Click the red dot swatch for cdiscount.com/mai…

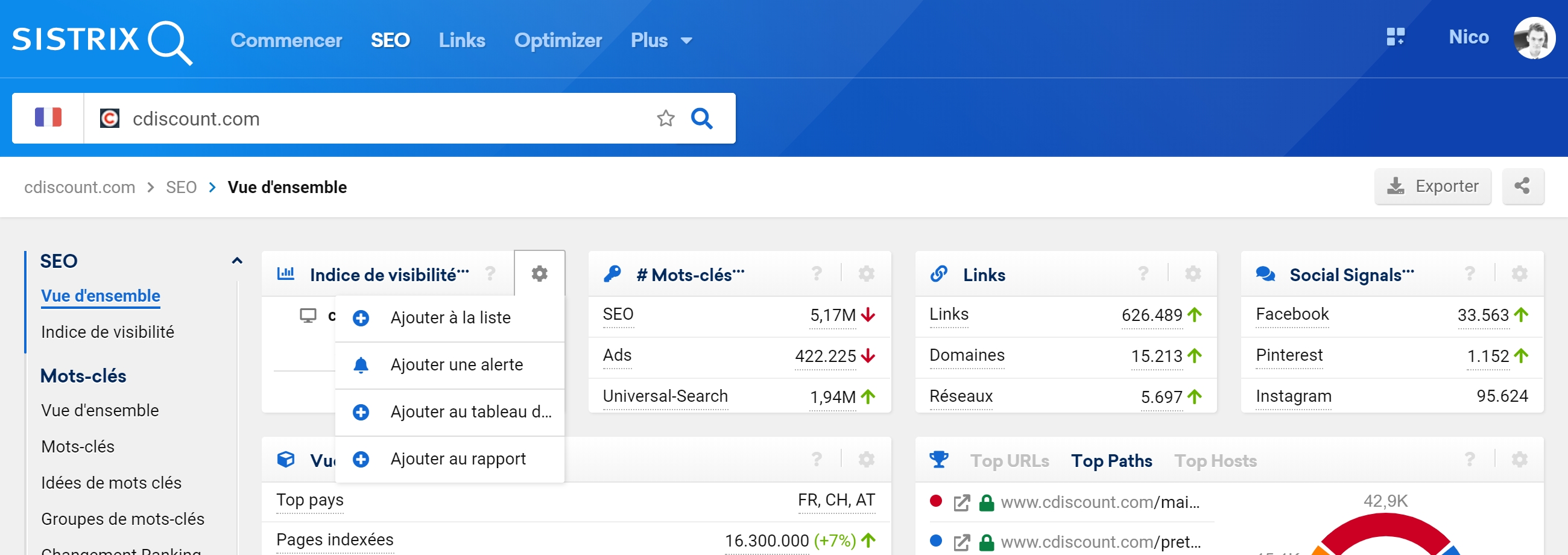[x=936, y=501]
